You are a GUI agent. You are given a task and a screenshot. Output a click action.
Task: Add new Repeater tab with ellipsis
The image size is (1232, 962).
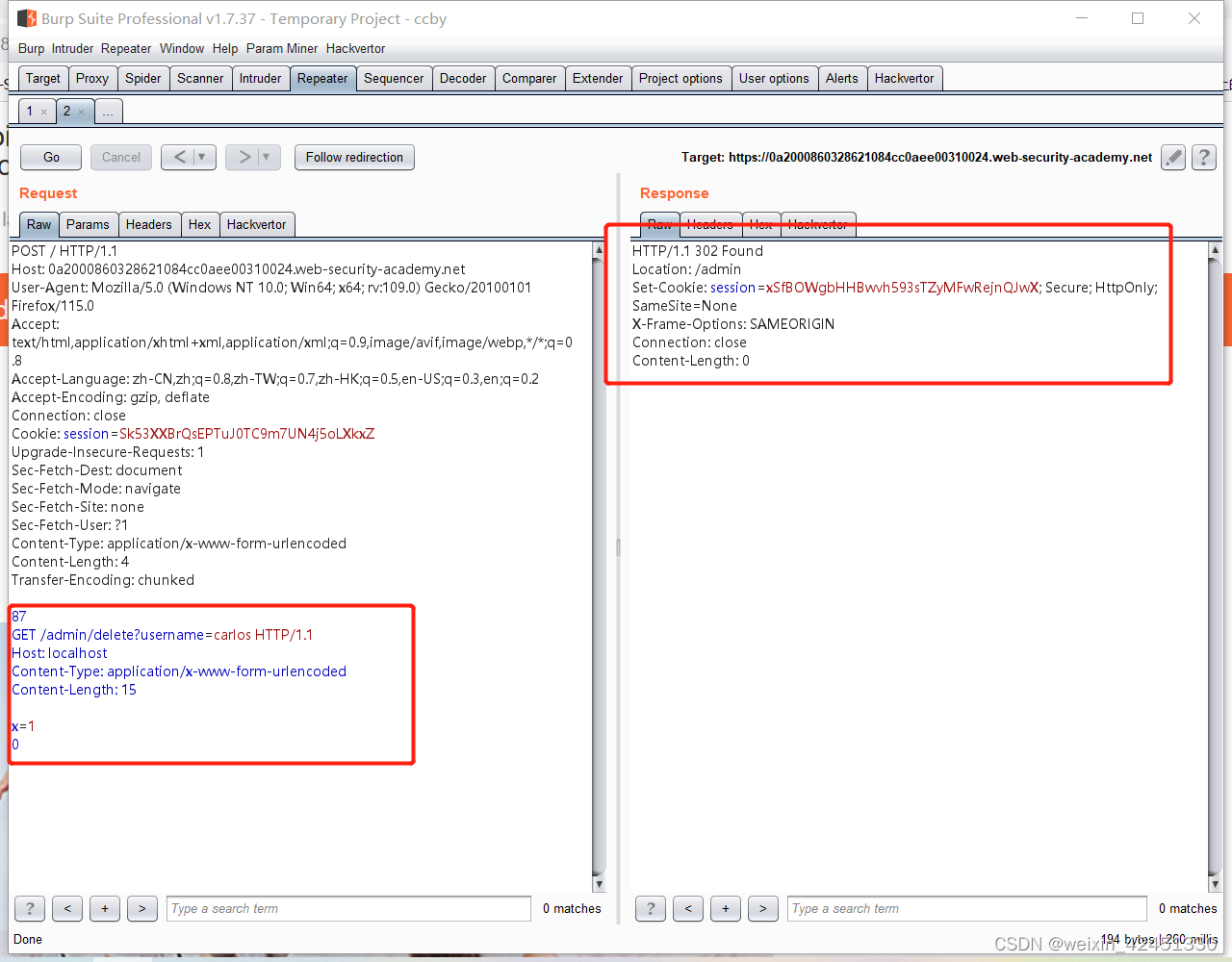coord(108,112)
